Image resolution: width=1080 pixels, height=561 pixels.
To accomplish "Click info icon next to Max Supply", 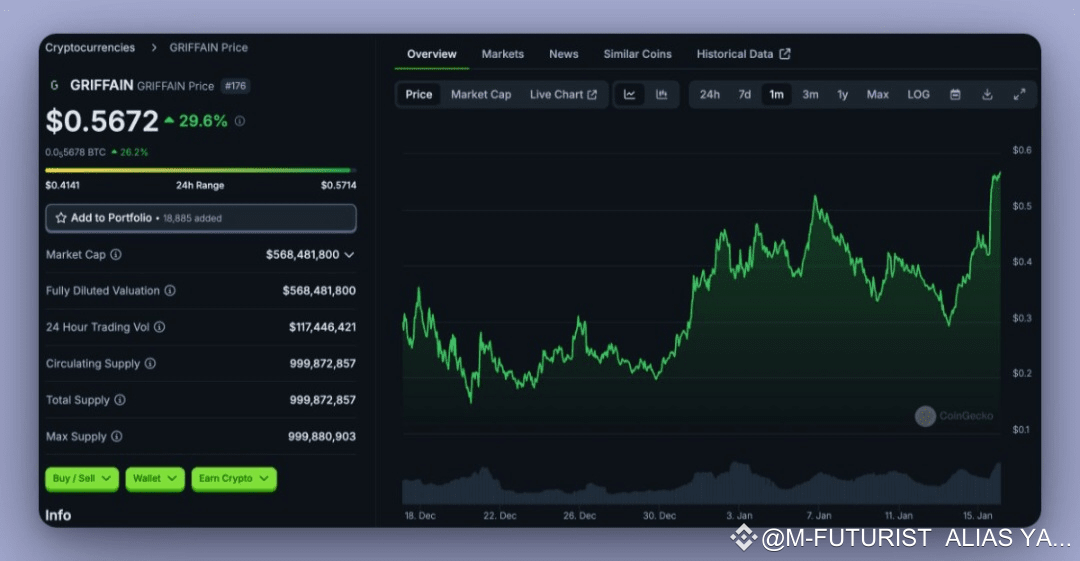I will 116,436.
